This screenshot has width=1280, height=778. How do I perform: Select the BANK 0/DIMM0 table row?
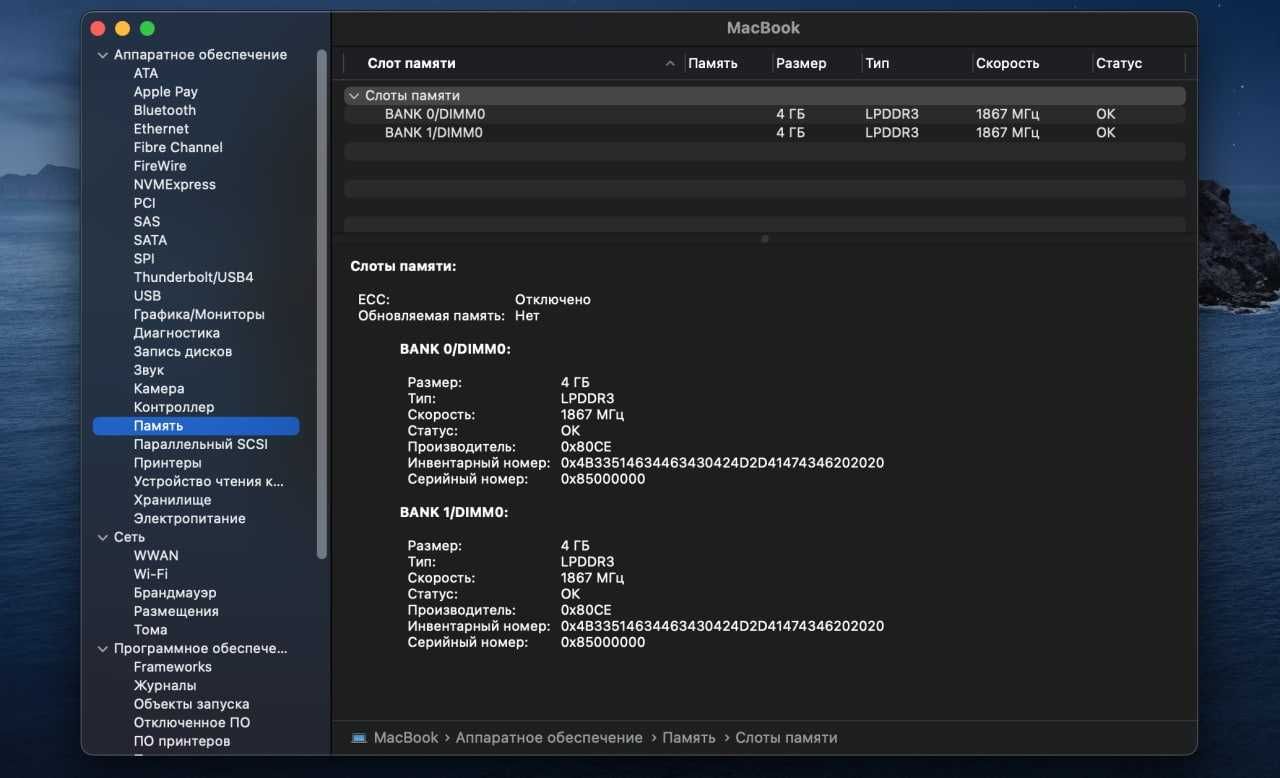pos(765,114)
